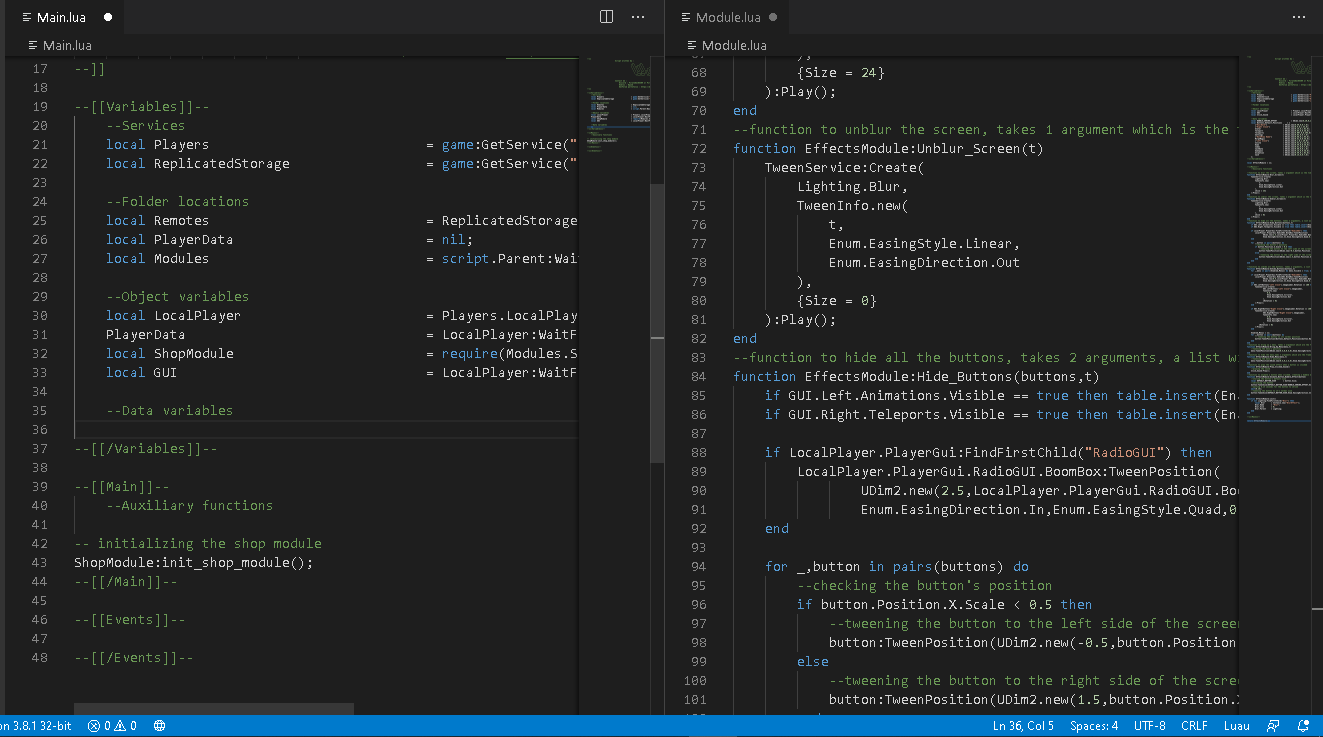Change the Luau language mode
Image resolution: width=1323 pixels, height=737 pixels.
coord(1238,726)
